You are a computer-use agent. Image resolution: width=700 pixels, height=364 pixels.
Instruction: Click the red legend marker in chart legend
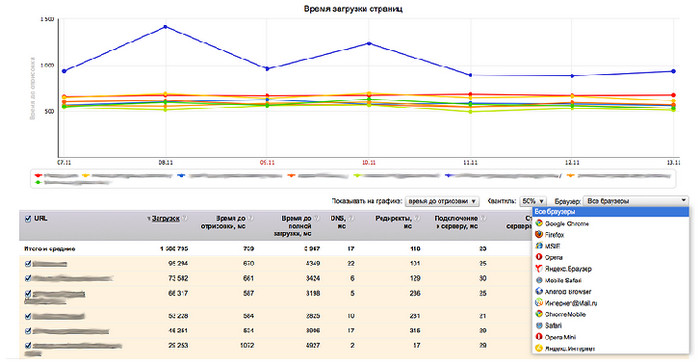(38, 176)
